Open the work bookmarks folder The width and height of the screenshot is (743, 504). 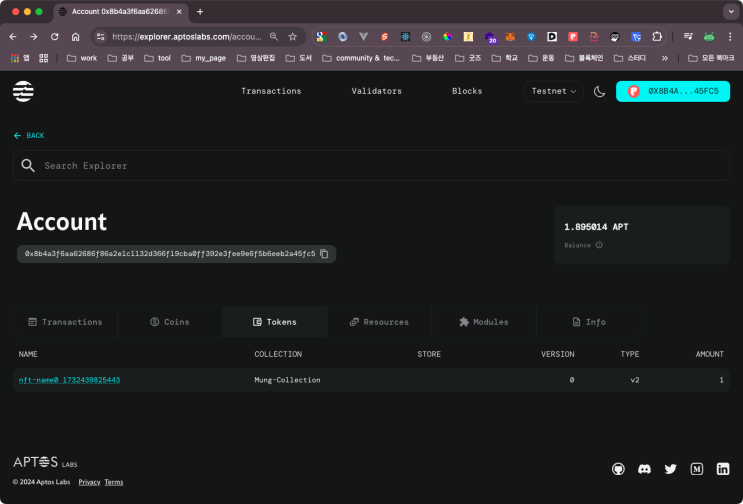(82, 58)
